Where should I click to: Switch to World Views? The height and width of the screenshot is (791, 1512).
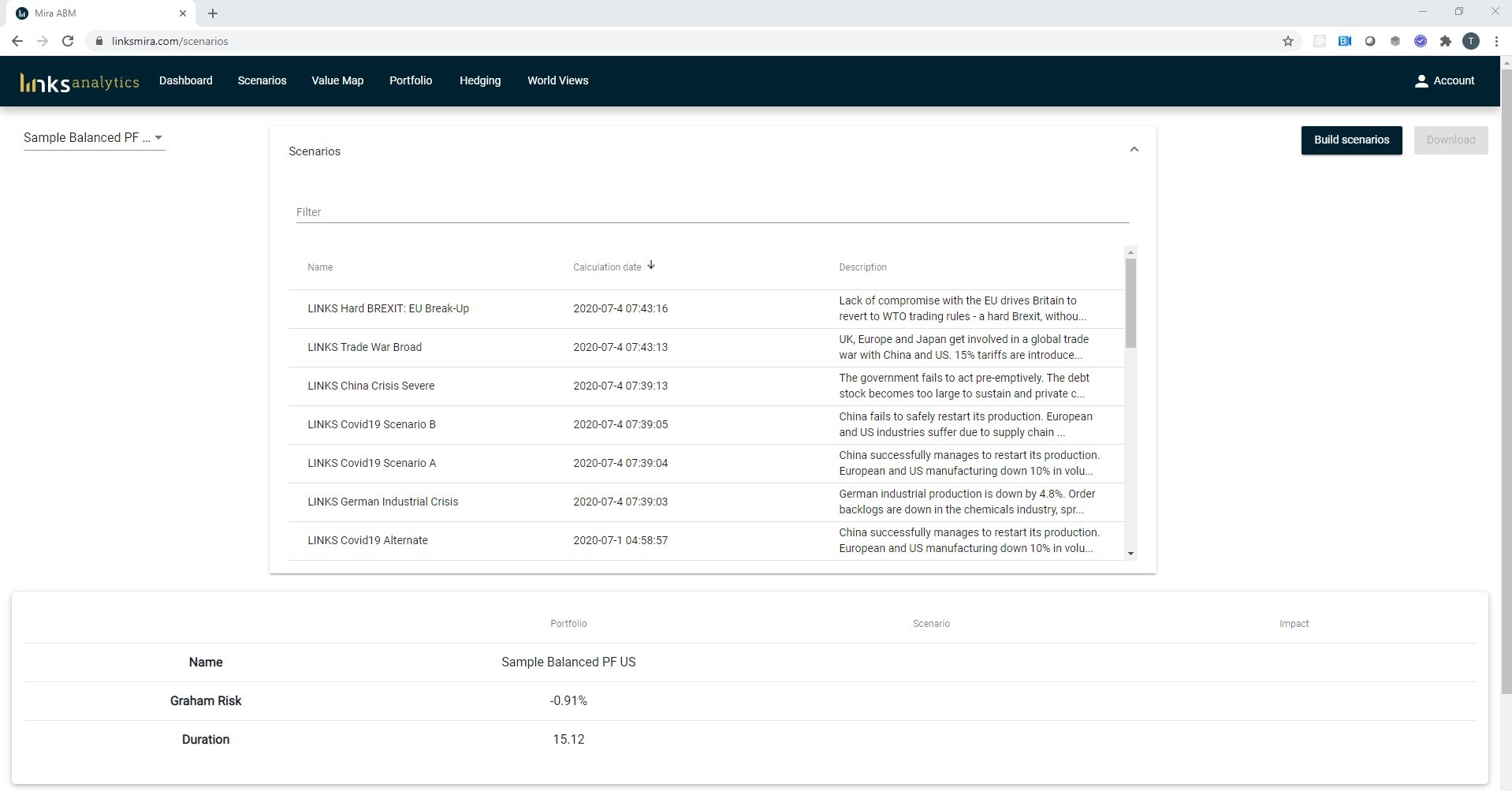click(558, 80)
